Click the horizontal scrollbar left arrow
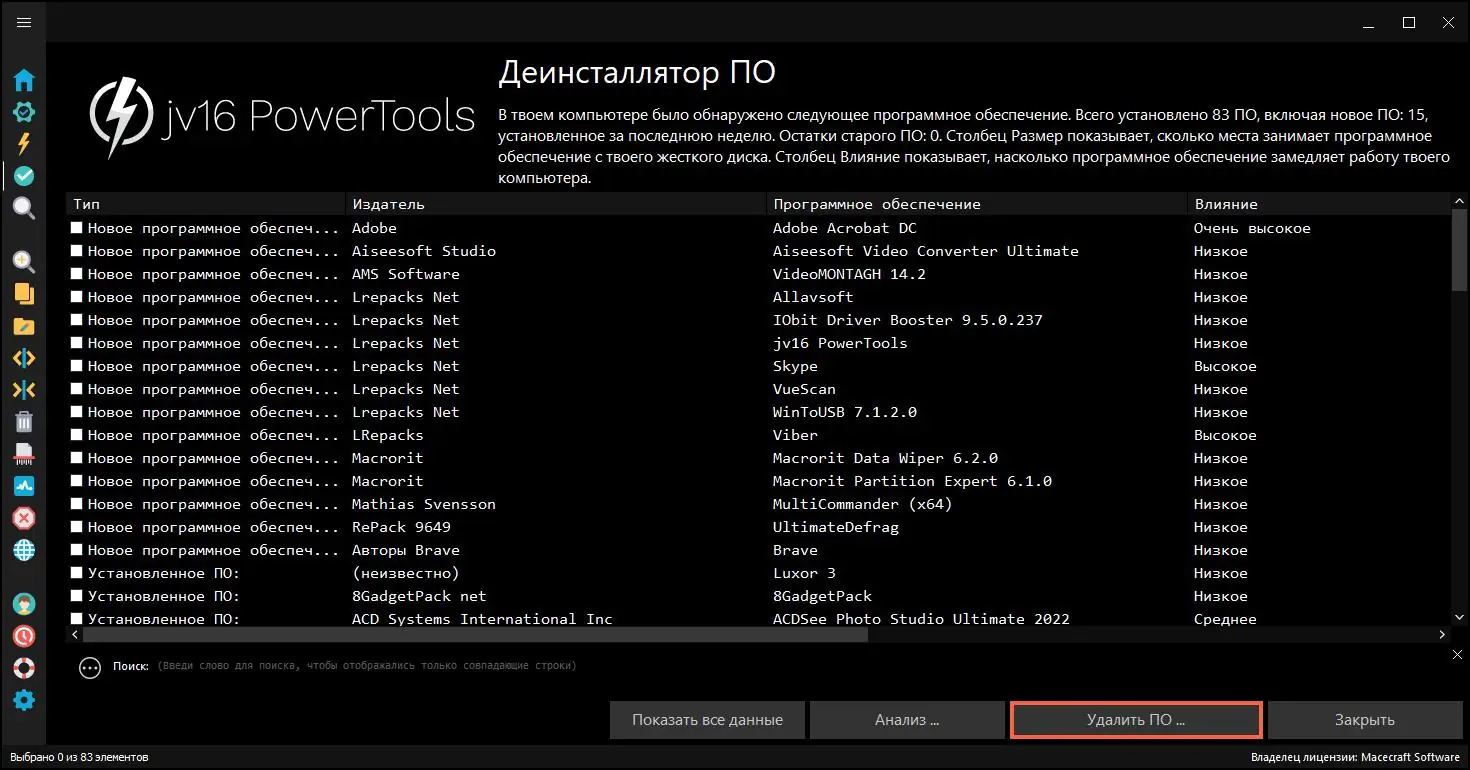The image size is (1470, 770). [x=73, y=634]
